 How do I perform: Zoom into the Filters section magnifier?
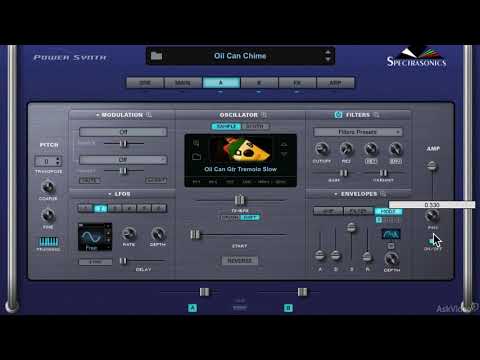pos(376,115)
